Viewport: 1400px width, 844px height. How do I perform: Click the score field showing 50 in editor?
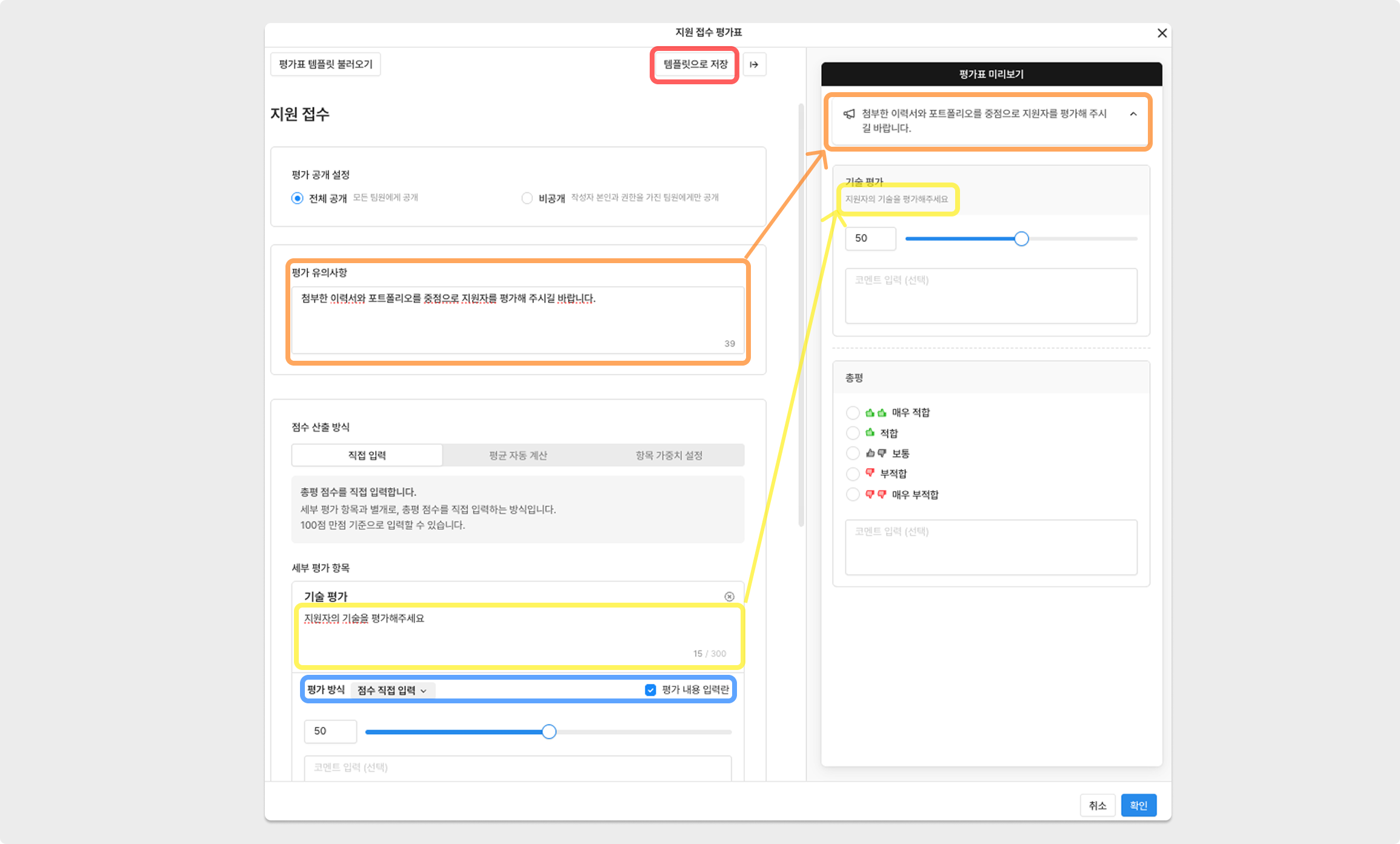330,731
